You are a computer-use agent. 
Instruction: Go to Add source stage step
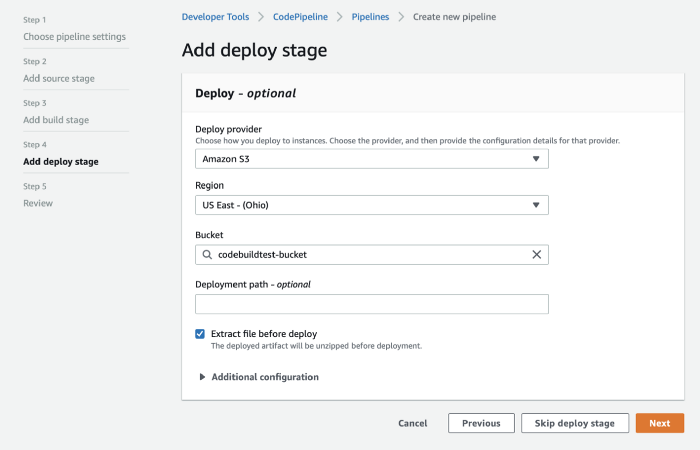pos(59,78)
